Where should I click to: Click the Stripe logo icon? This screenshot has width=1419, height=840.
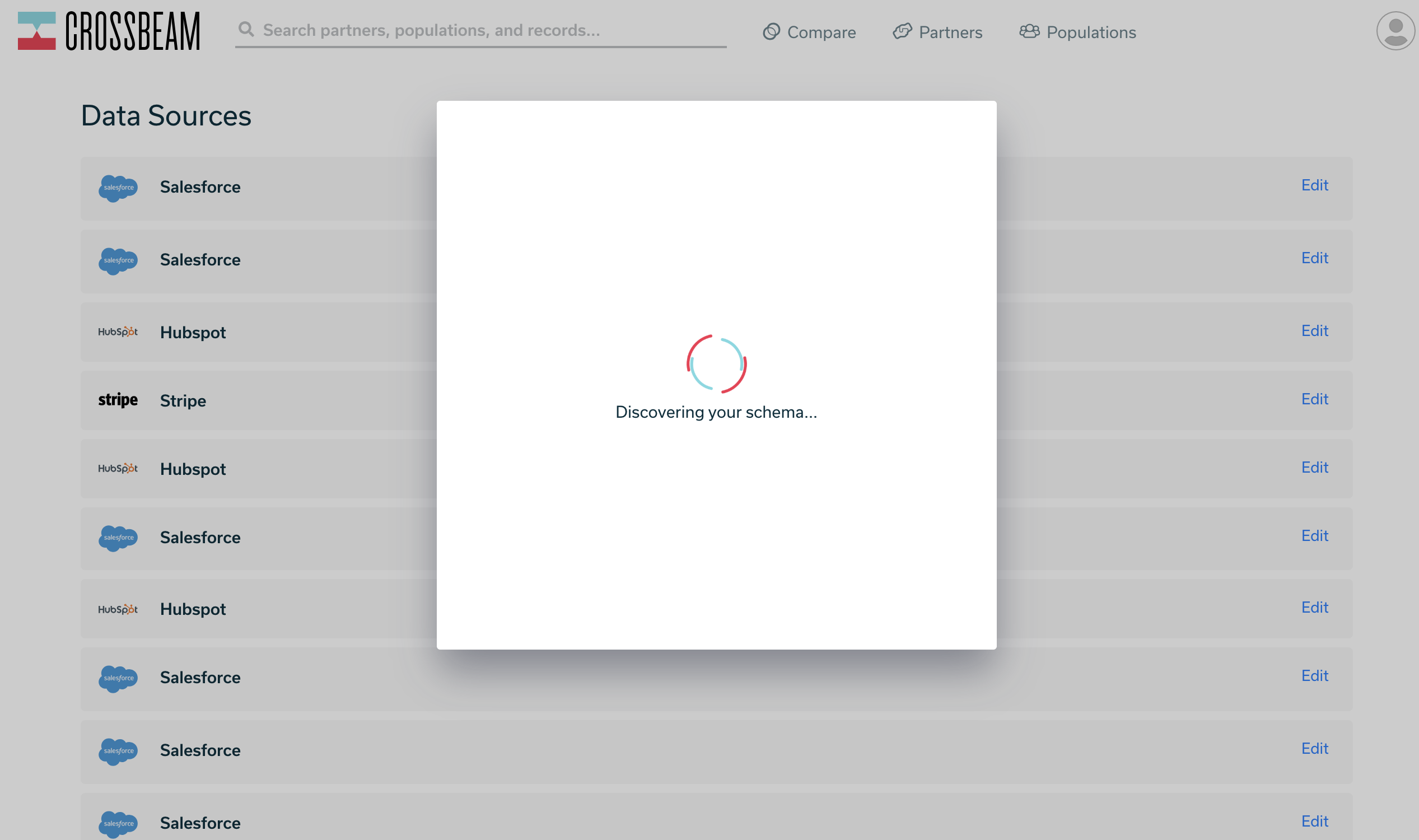pos(117,400)
